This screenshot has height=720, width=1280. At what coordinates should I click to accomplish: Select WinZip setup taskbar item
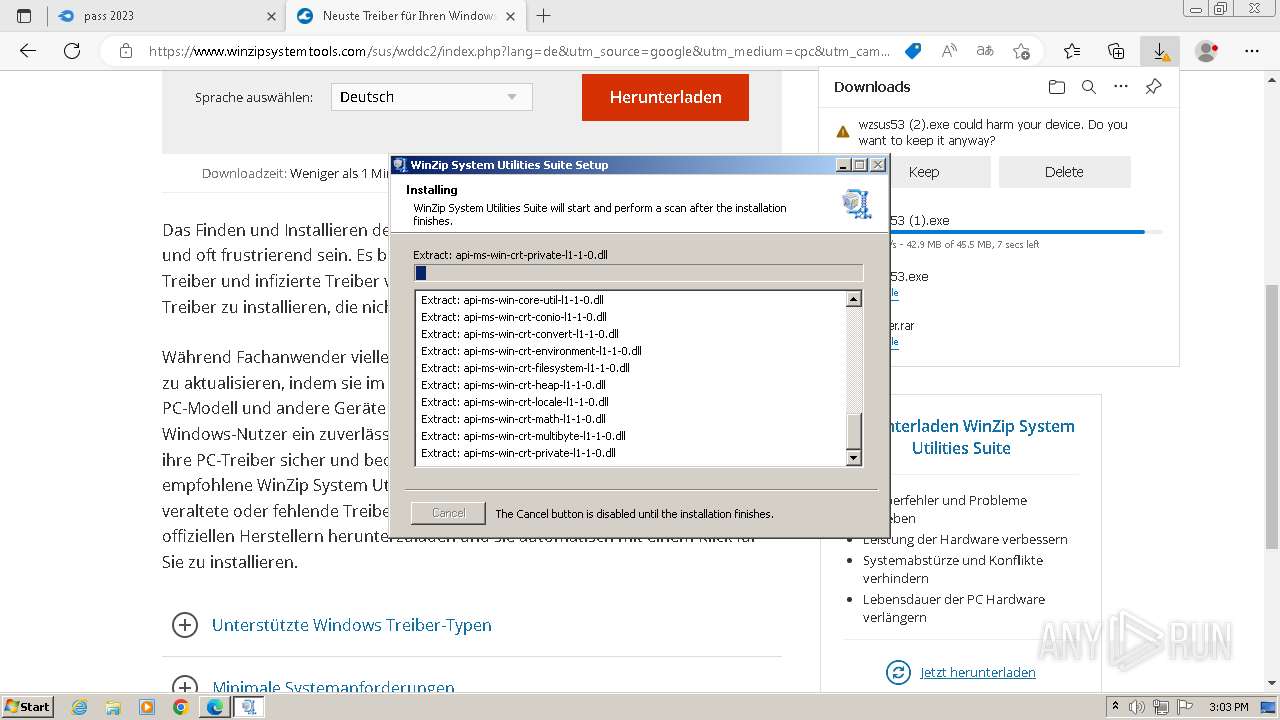(x=249, y=707)
